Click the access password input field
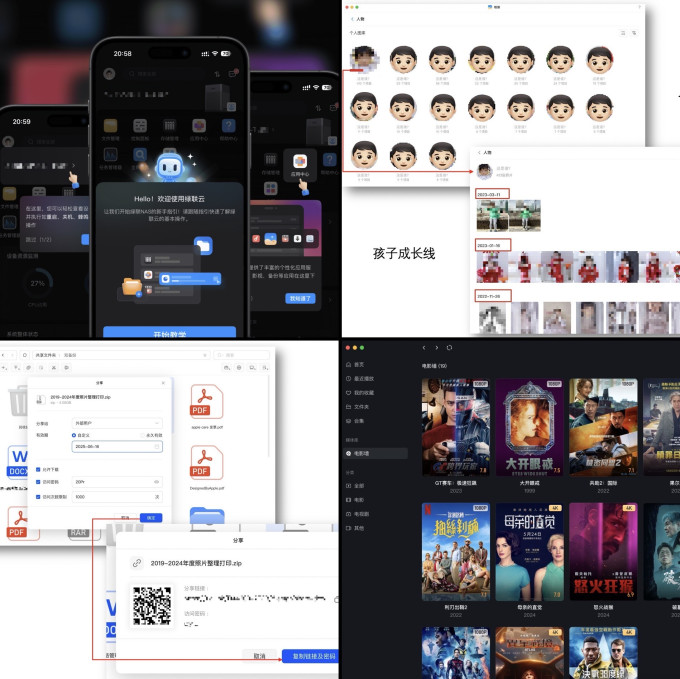Screen dimensions: 680x679 click(117, 482)
